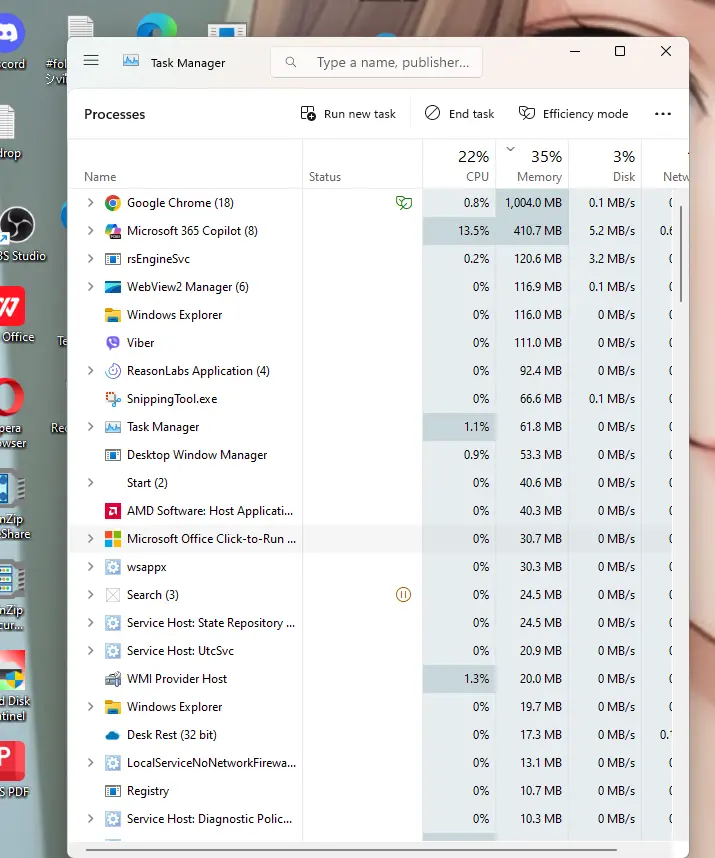Viewport: 715px width, 858px height.
Task: Click the Desktop Window Manager icon
Action: (113, 455)
